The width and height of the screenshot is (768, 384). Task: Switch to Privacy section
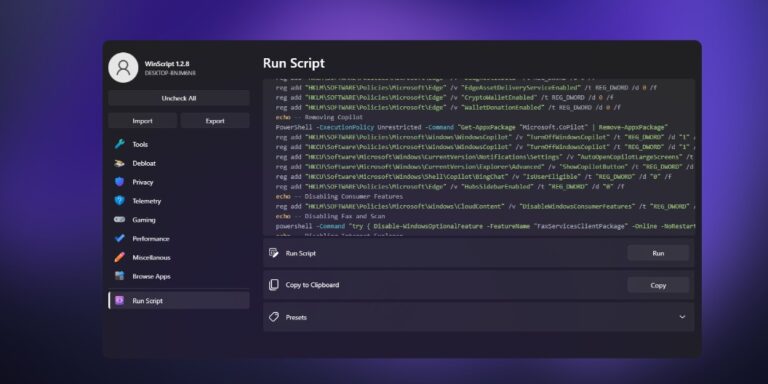tap(179, 182)
